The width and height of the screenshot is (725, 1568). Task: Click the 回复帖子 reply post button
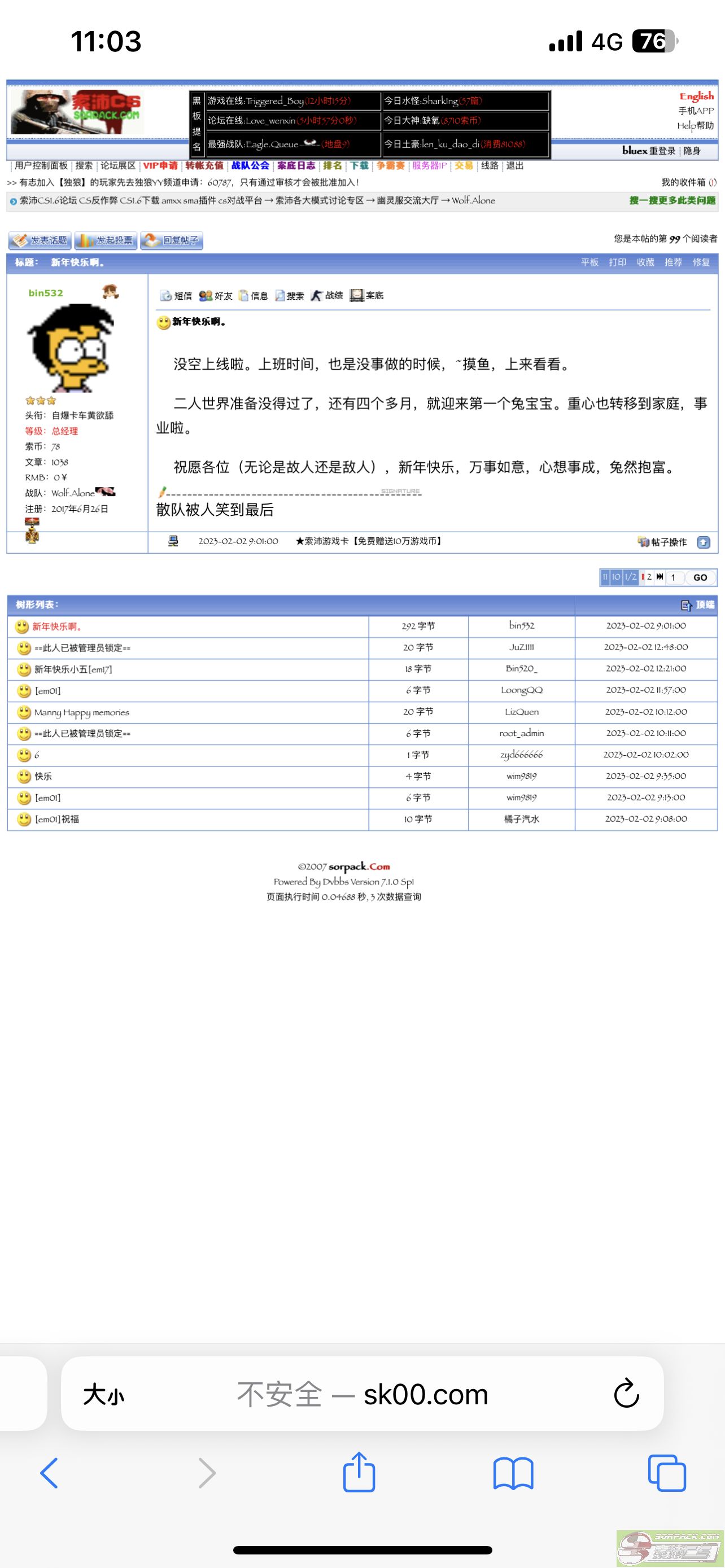(172, 240)
